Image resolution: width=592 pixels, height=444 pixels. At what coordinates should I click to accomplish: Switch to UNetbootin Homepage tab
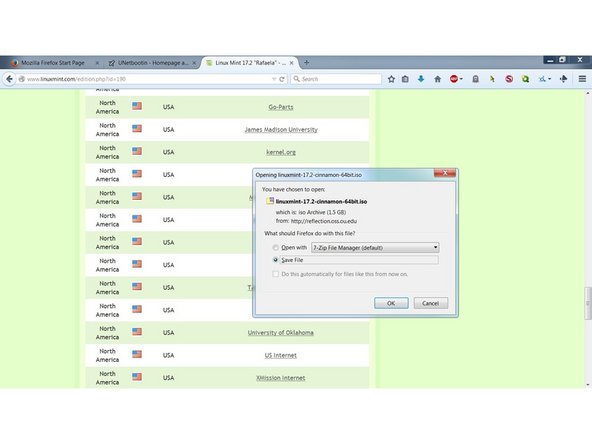click(151, 63)
